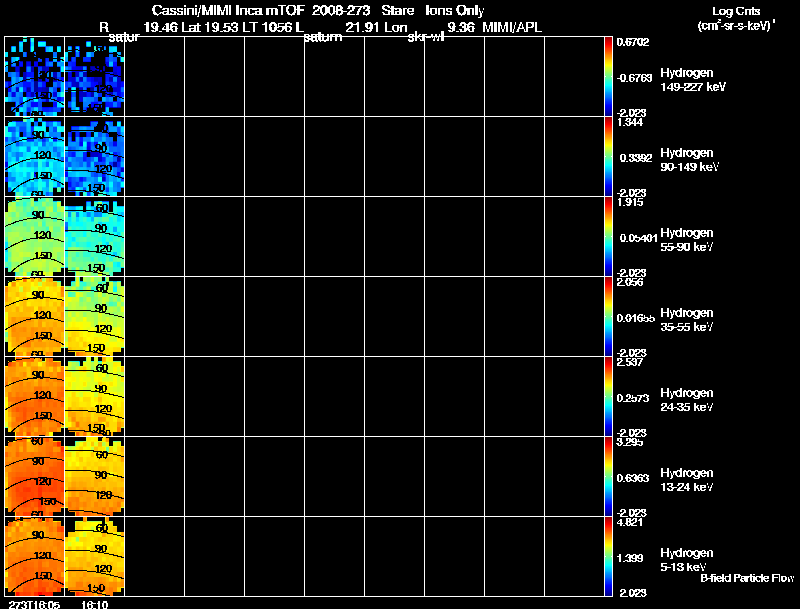
Task: Click the '2.056' colorbar maximum value
Action: (x=630, y=283)
